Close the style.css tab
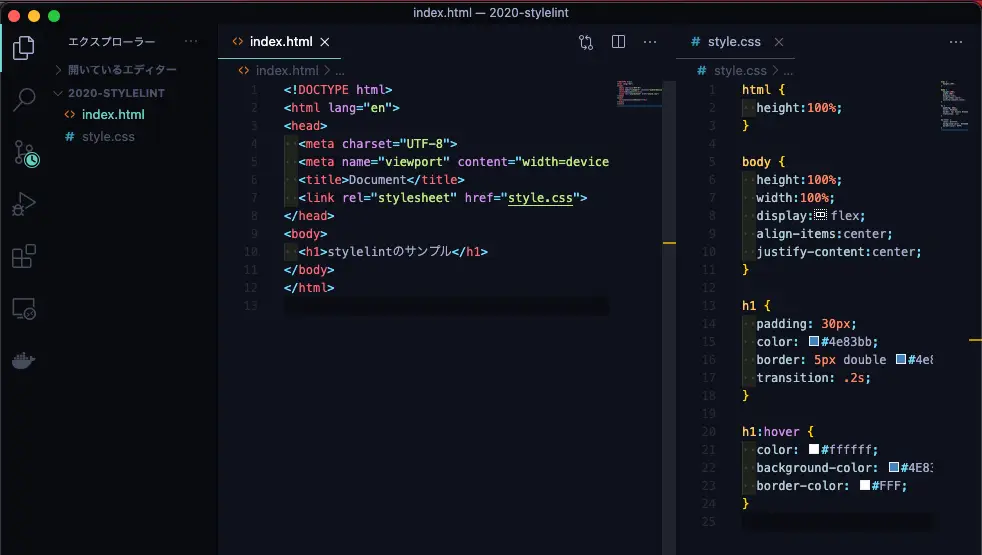 [x=779, y=42]
